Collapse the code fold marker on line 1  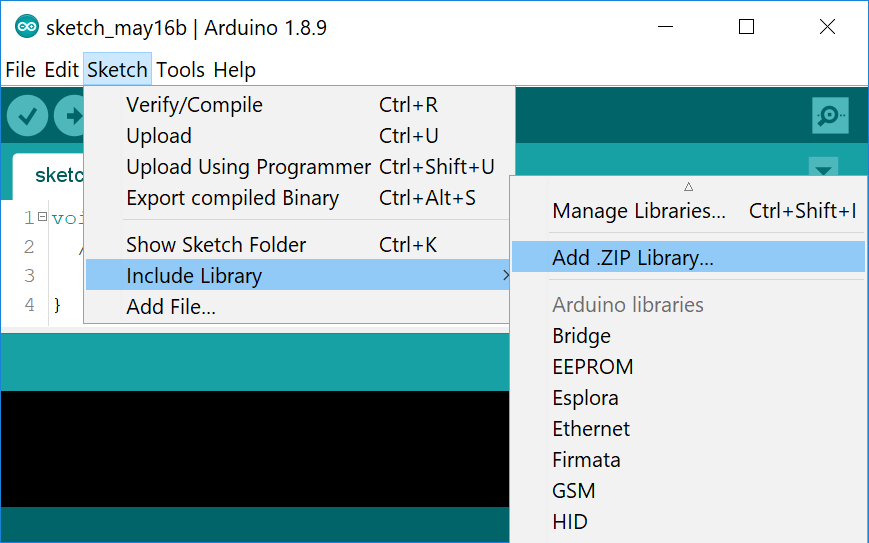[42, 217]
